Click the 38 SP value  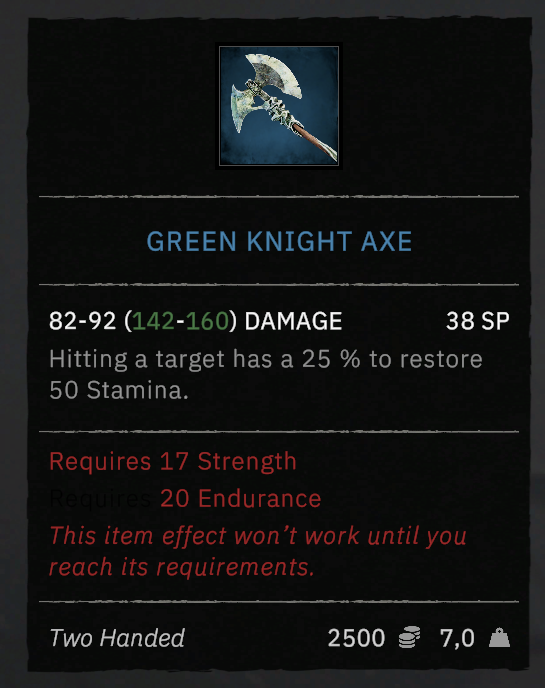(478, 321)
